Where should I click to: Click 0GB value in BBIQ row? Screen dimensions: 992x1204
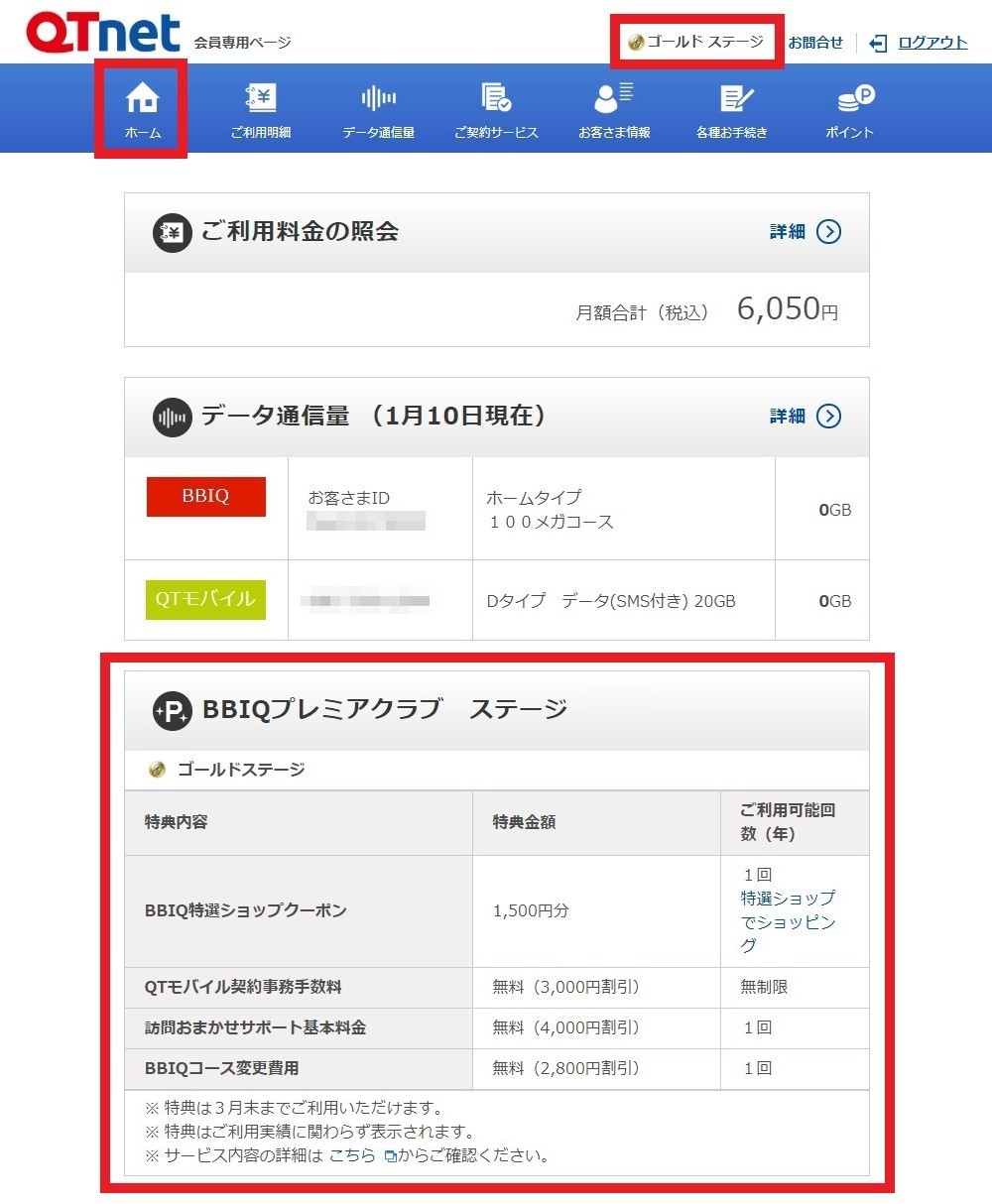point(835,510)
